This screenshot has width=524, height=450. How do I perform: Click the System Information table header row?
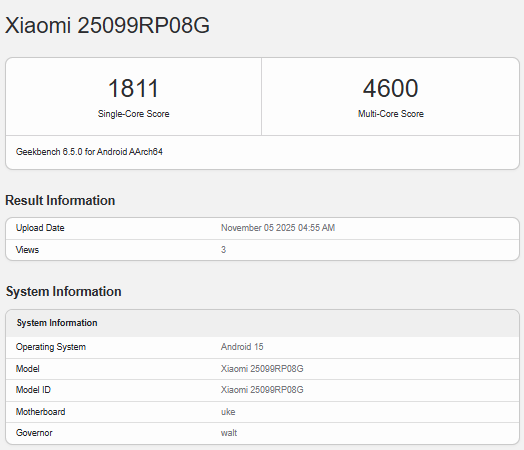click(262, 323)
